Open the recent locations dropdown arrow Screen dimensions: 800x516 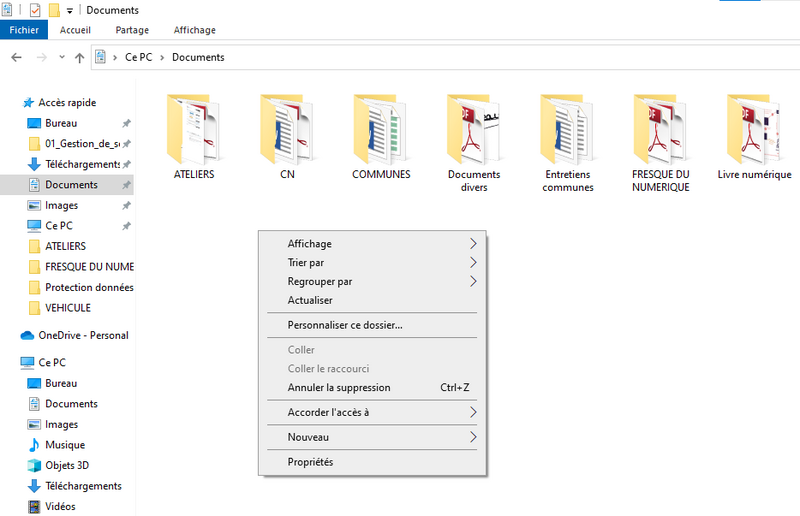coord(62,58)
